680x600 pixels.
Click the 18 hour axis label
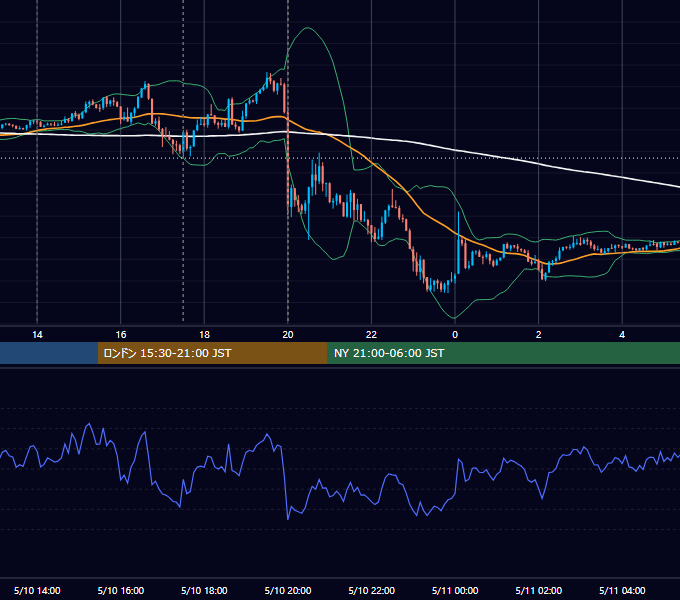coord(204,335)
